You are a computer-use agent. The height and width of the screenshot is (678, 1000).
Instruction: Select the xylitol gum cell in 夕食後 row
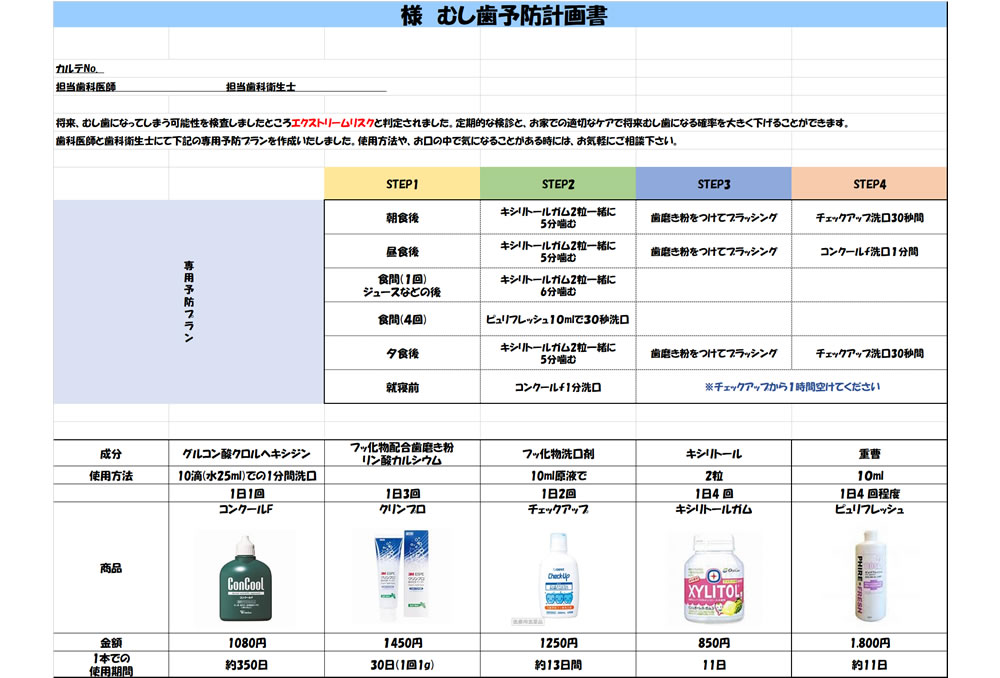point(558,353)
